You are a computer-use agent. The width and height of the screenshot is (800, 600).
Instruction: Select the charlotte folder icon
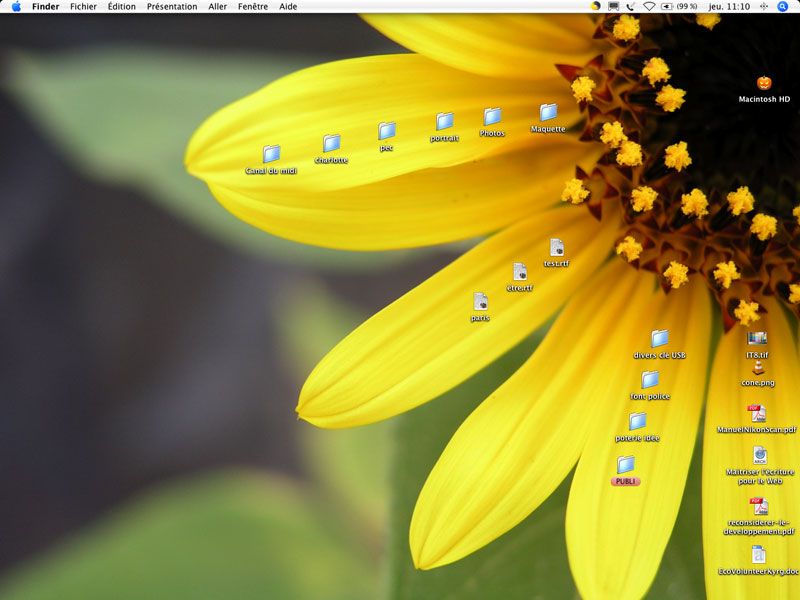[331, 143]
